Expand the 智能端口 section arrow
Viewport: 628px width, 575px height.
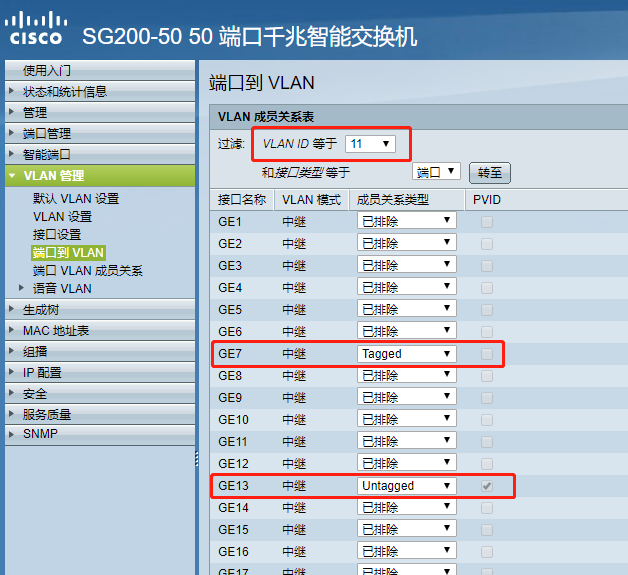(12, 154)
